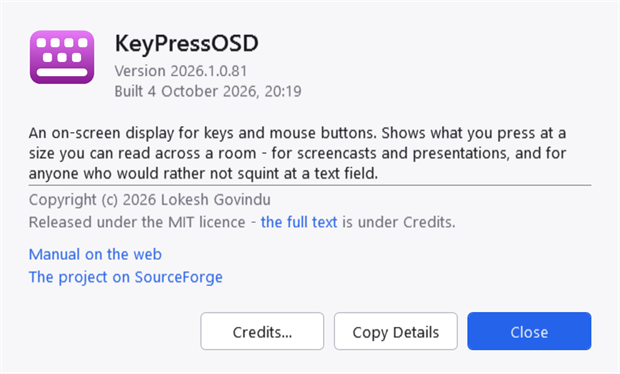Click the Copyright 2026 Lokesh Govindu line

(x=150, y=200)
